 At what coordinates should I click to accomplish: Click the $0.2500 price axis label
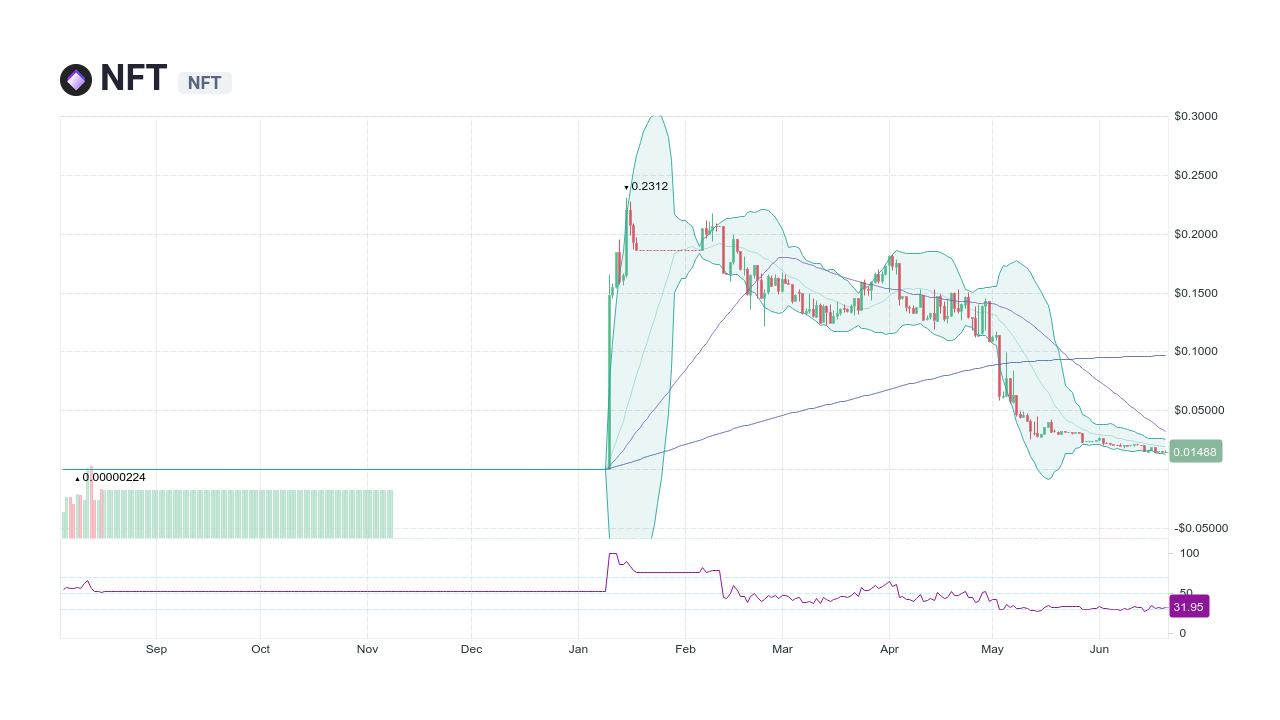tap(1196, 175)
